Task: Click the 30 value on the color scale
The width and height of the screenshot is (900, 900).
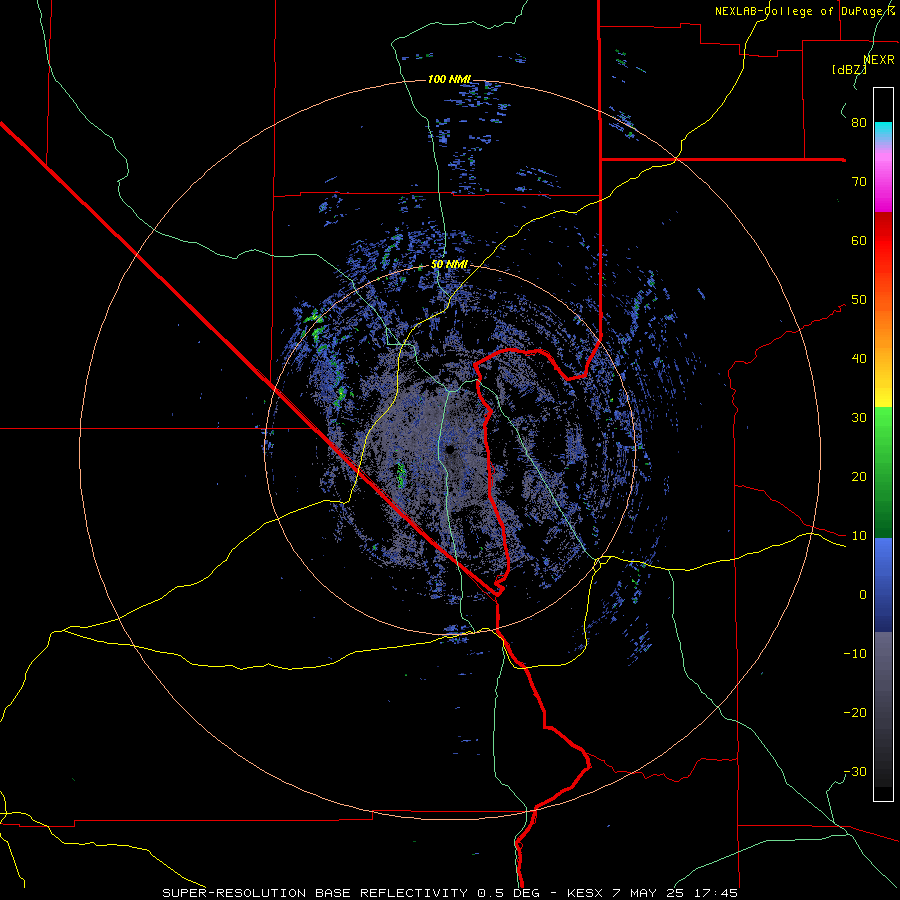Action: [x=859, y=418]
